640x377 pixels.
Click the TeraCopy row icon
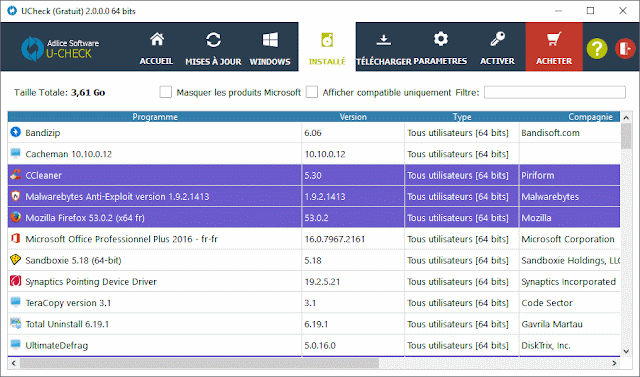16,302
